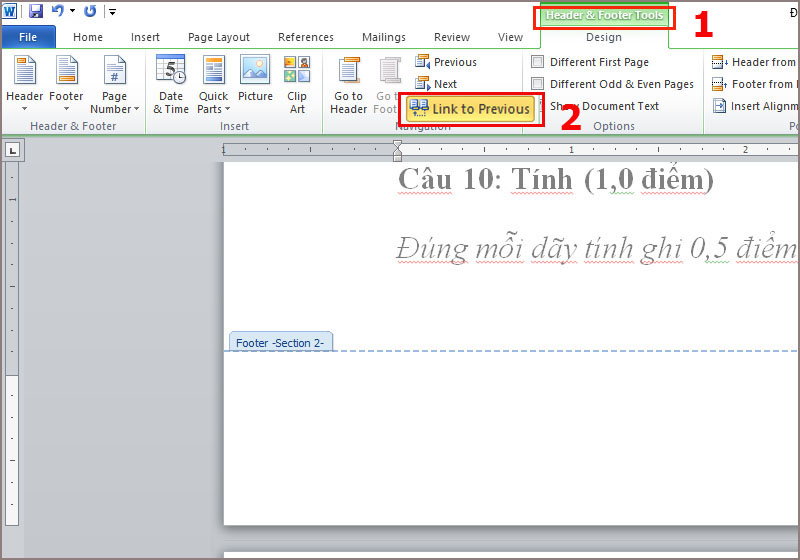Switch to the Home tab
This screenshot has width=800, height=560.
coord(88,37)
